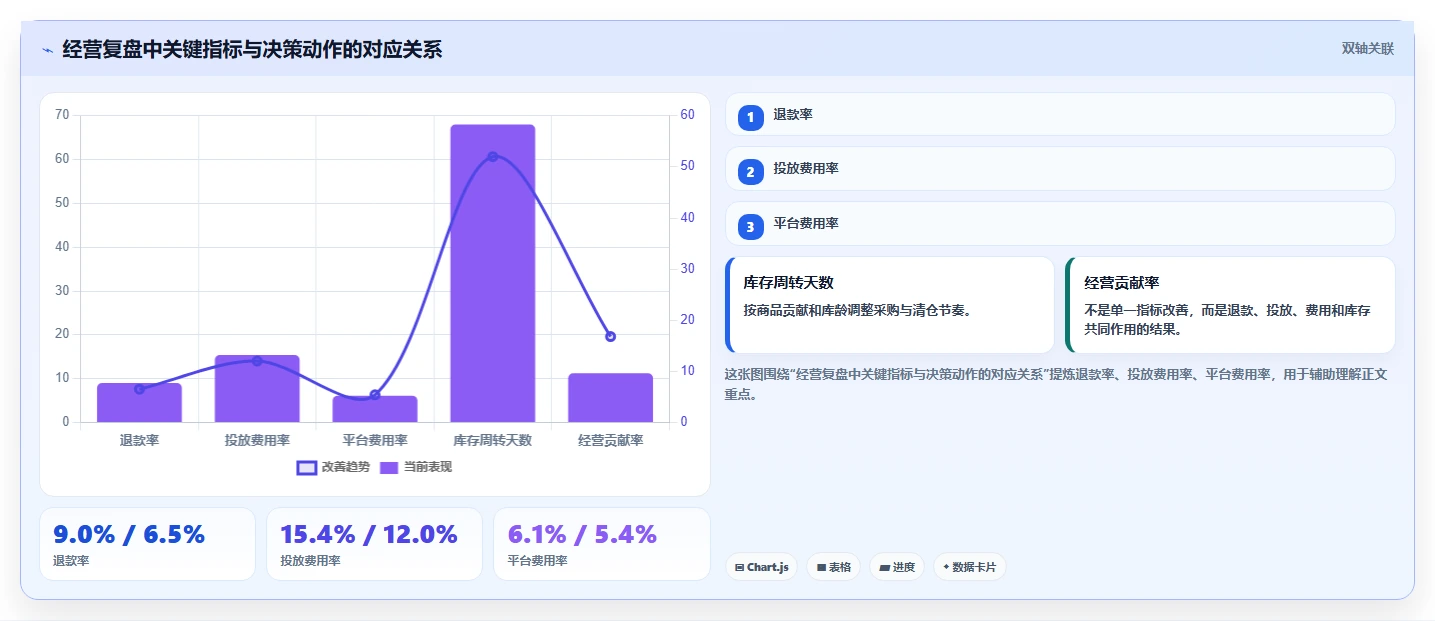Screen dimensions: 1435x621
Task: Click the description paragraph starting 这张图围绕
Action: click(1055, 384)
